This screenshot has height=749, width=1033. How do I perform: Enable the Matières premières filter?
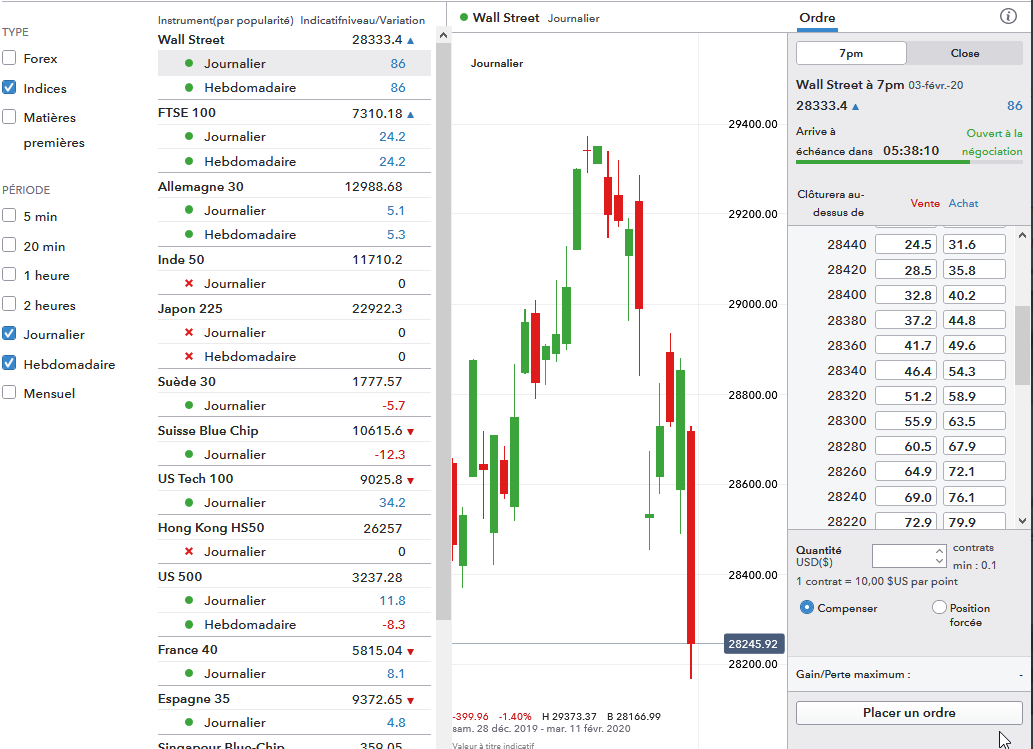coord(9,117)
